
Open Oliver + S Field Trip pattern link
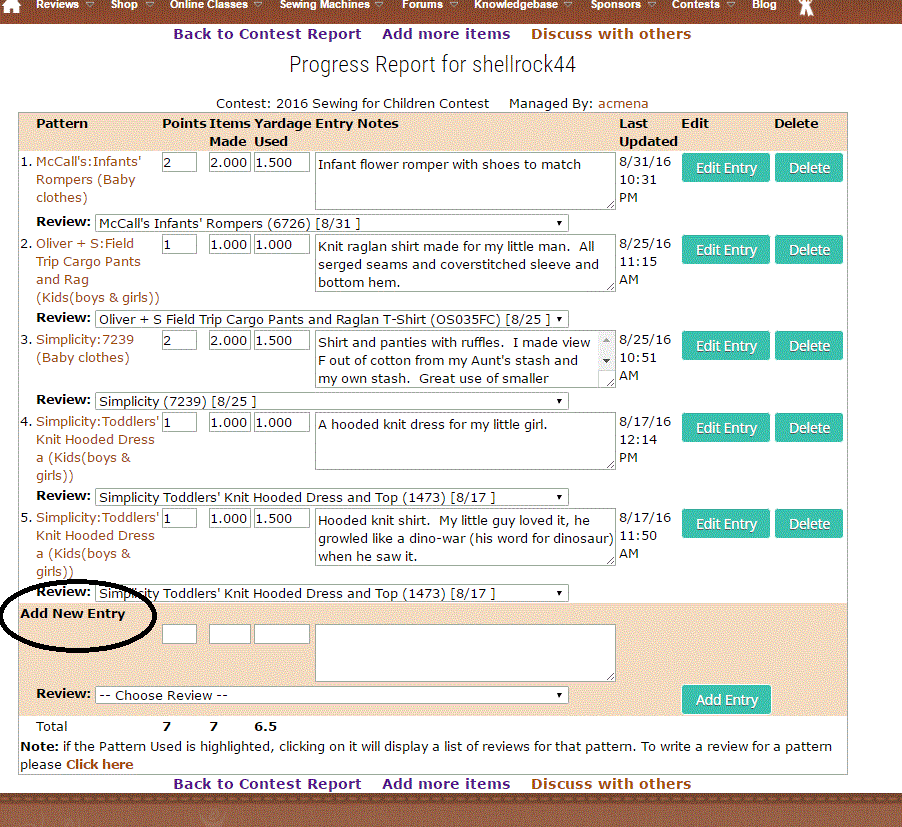click(97, 270)
